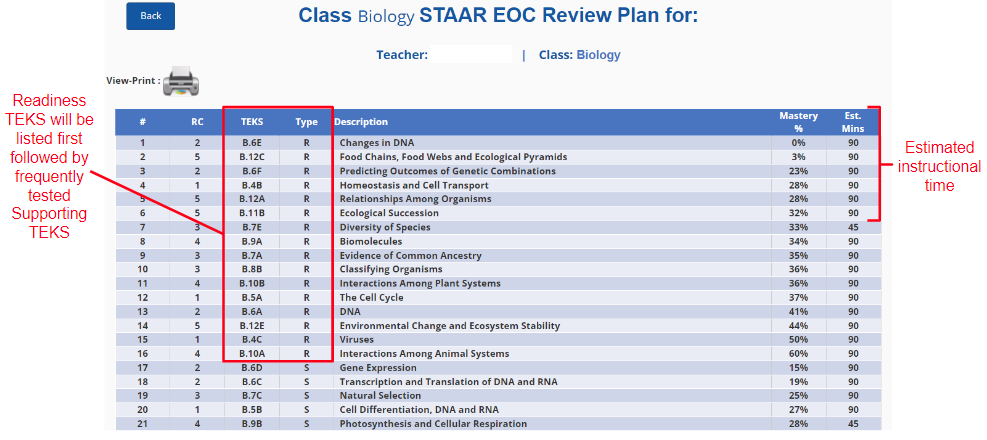The image size is (987, 440).
Task: Select Interactions Among Animal Systems
Action: tap(424, 354)
